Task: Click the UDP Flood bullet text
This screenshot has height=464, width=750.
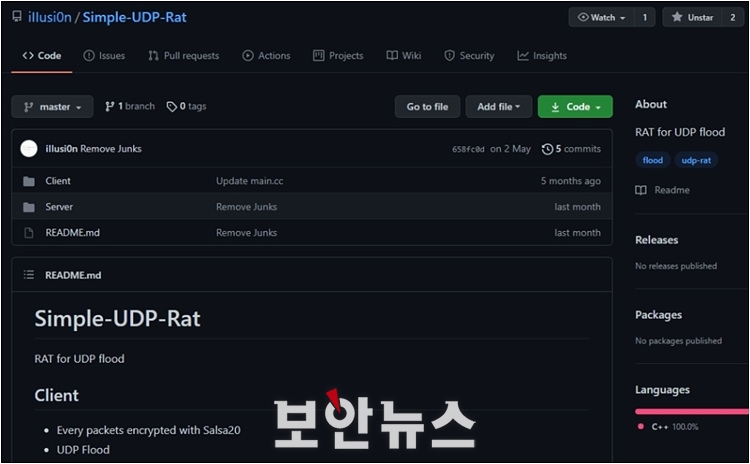Action: [x=83, y=450]
